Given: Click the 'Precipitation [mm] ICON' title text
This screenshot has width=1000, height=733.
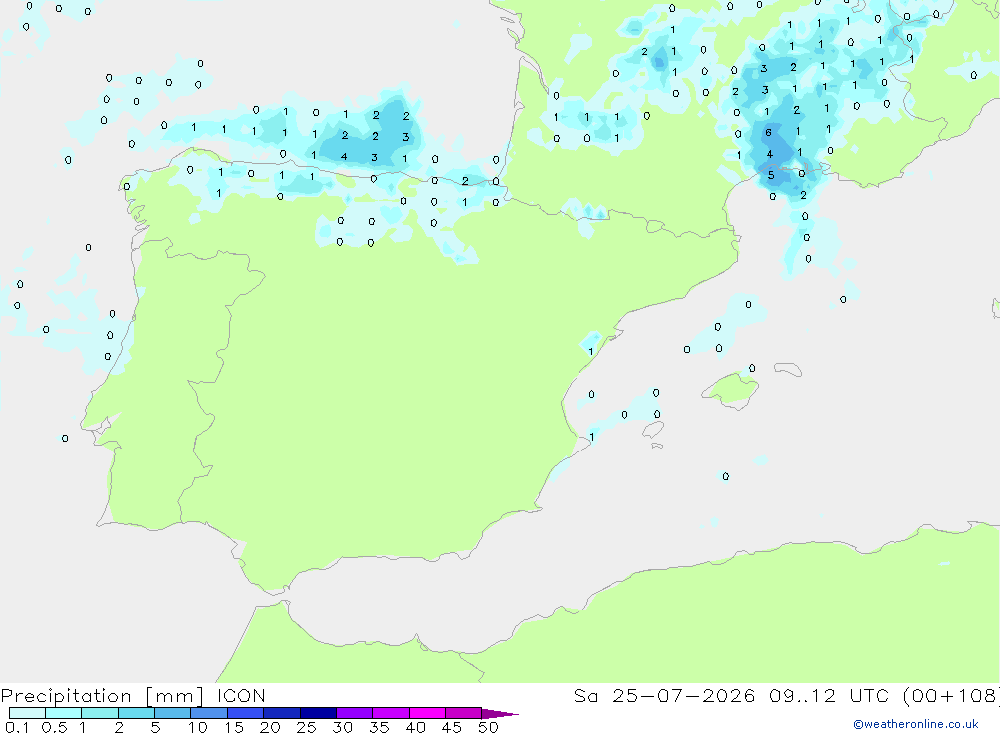Looking at the screenshot, I should [x=133, y=696].
